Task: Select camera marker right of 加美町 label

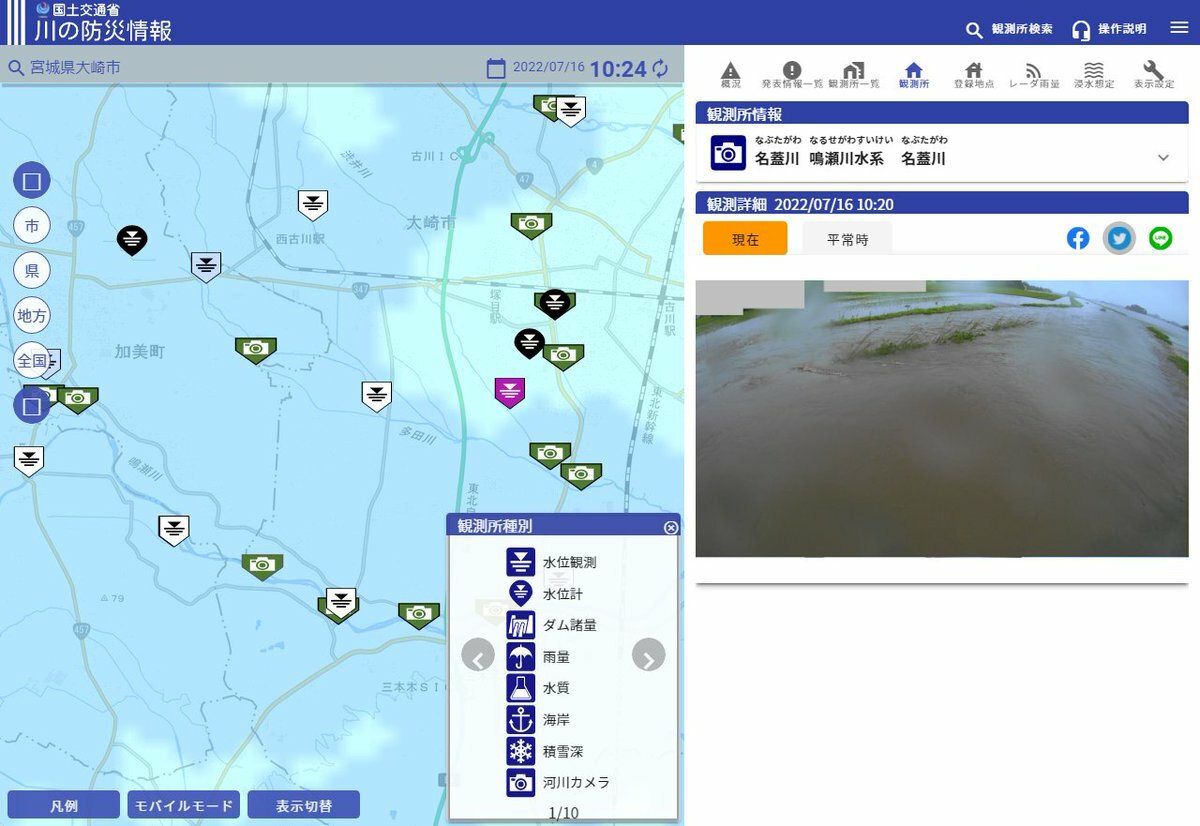Action: [x=256, y=350]
